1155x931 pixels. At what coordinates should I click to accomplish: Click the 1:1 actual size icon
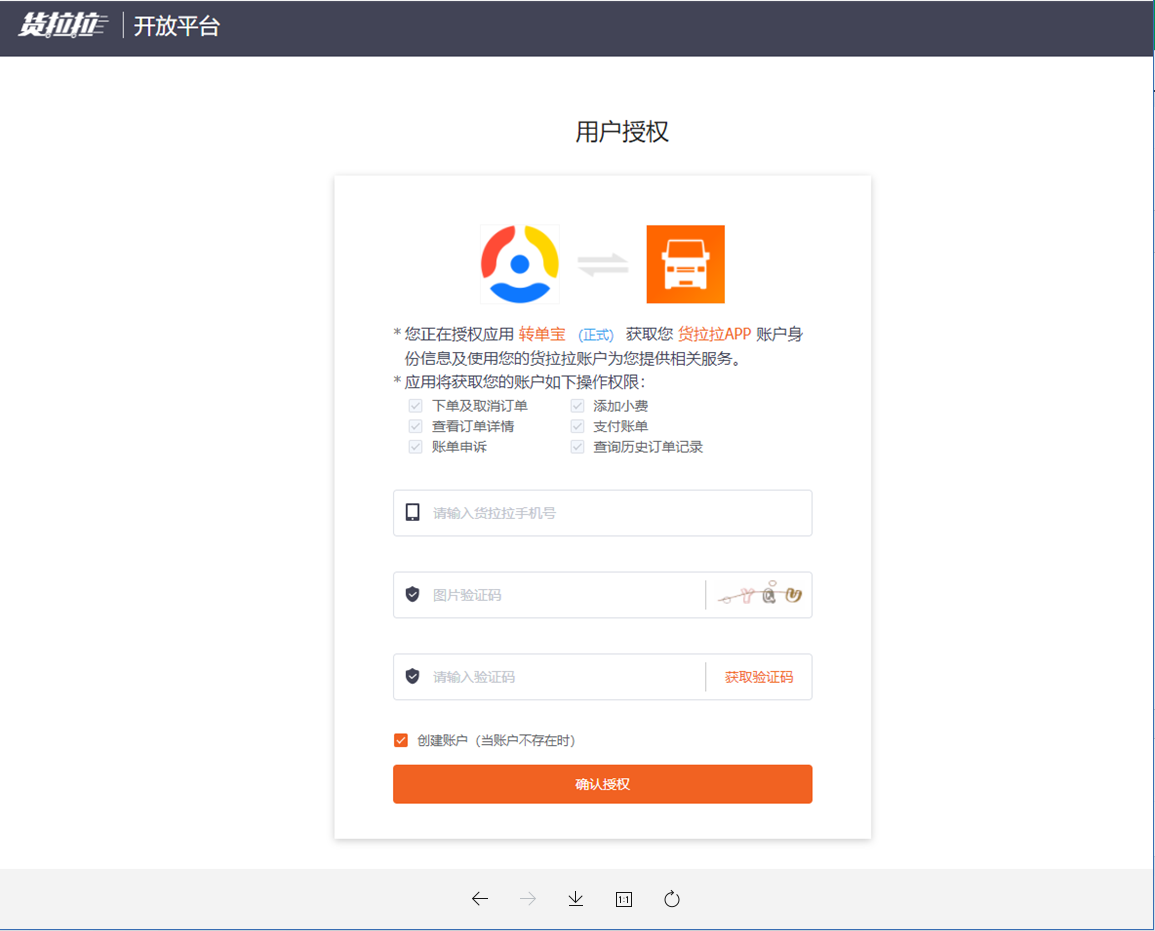[x=624, y=899]
